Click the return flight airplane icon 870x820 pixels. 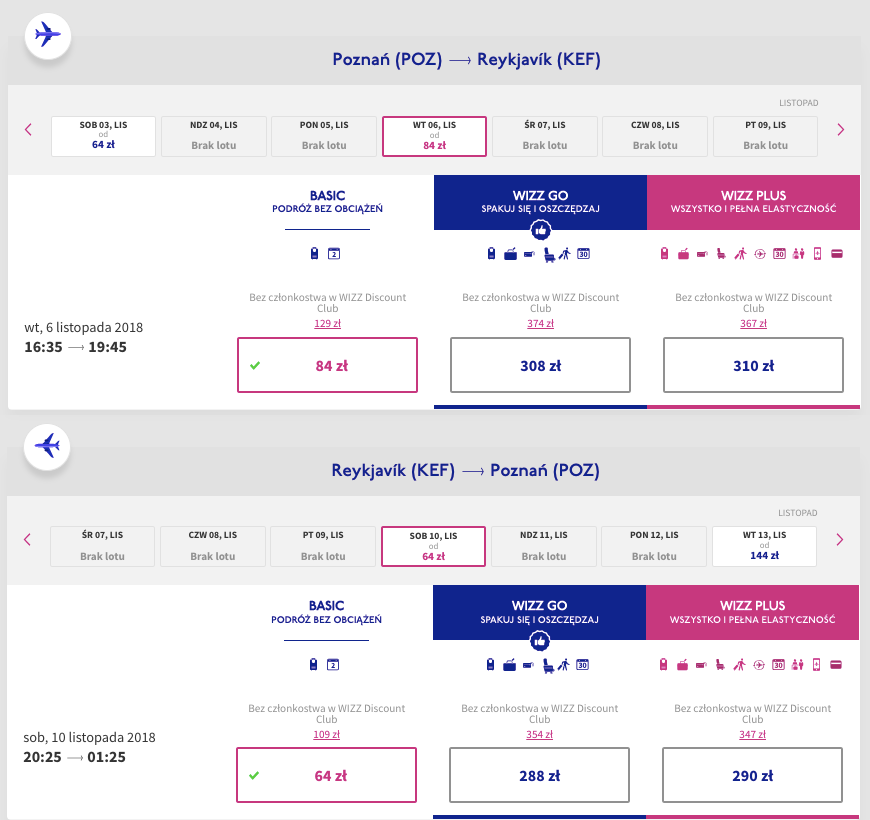[47, 446]
